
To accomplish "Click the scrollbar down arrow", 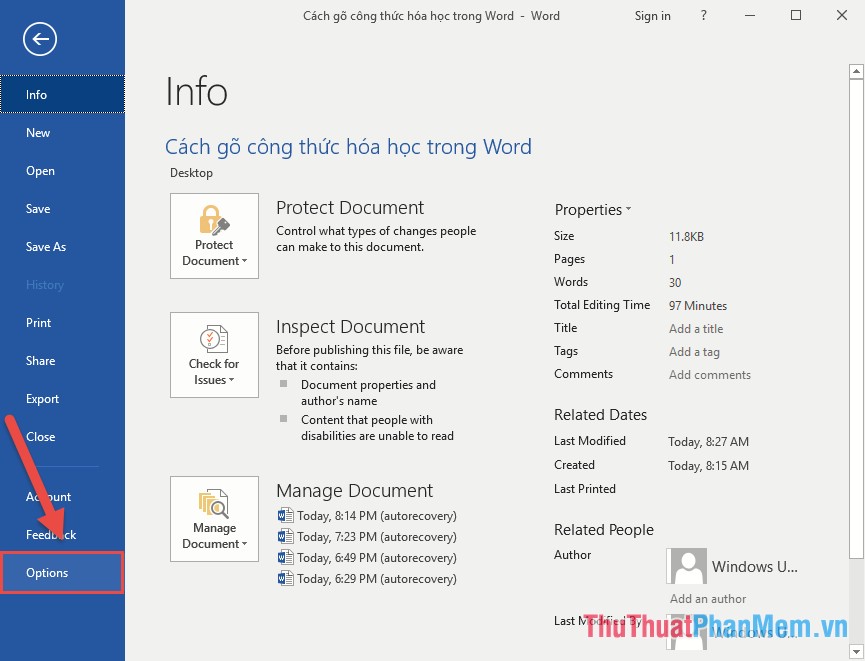I will (x=856, y=650).
